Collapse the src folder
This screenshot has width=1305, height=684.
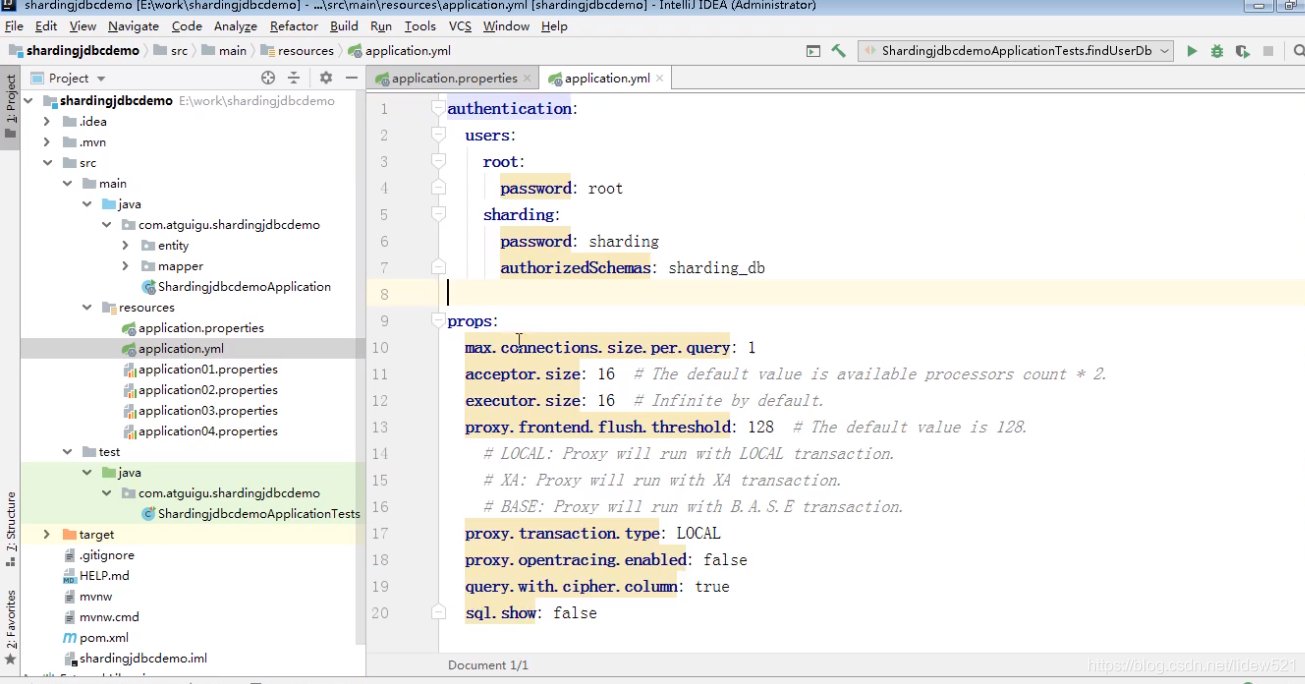tap(47, 163)
